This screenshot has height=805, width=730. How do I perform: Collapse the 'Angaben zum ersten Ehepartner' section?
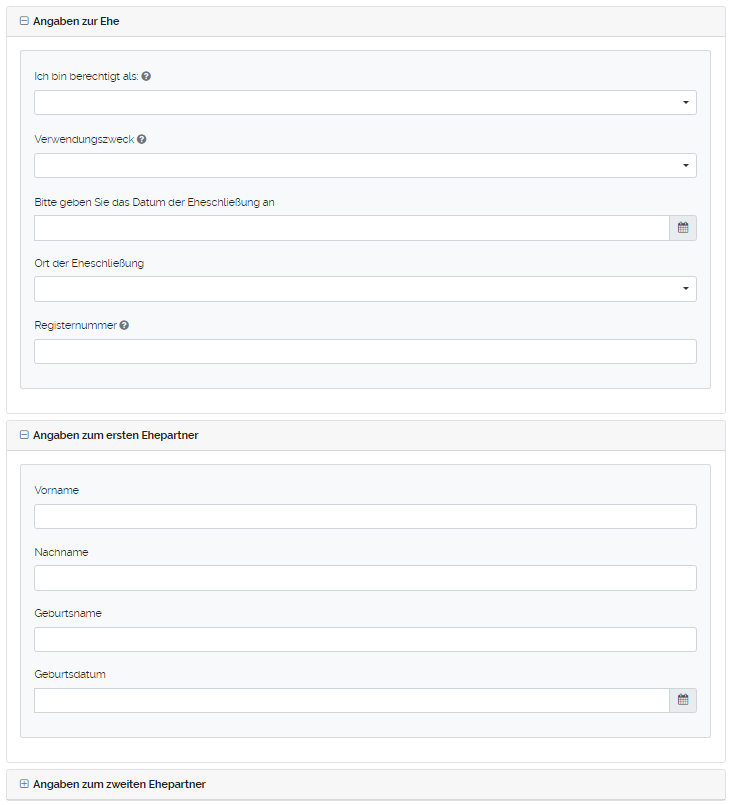point(24,435)
